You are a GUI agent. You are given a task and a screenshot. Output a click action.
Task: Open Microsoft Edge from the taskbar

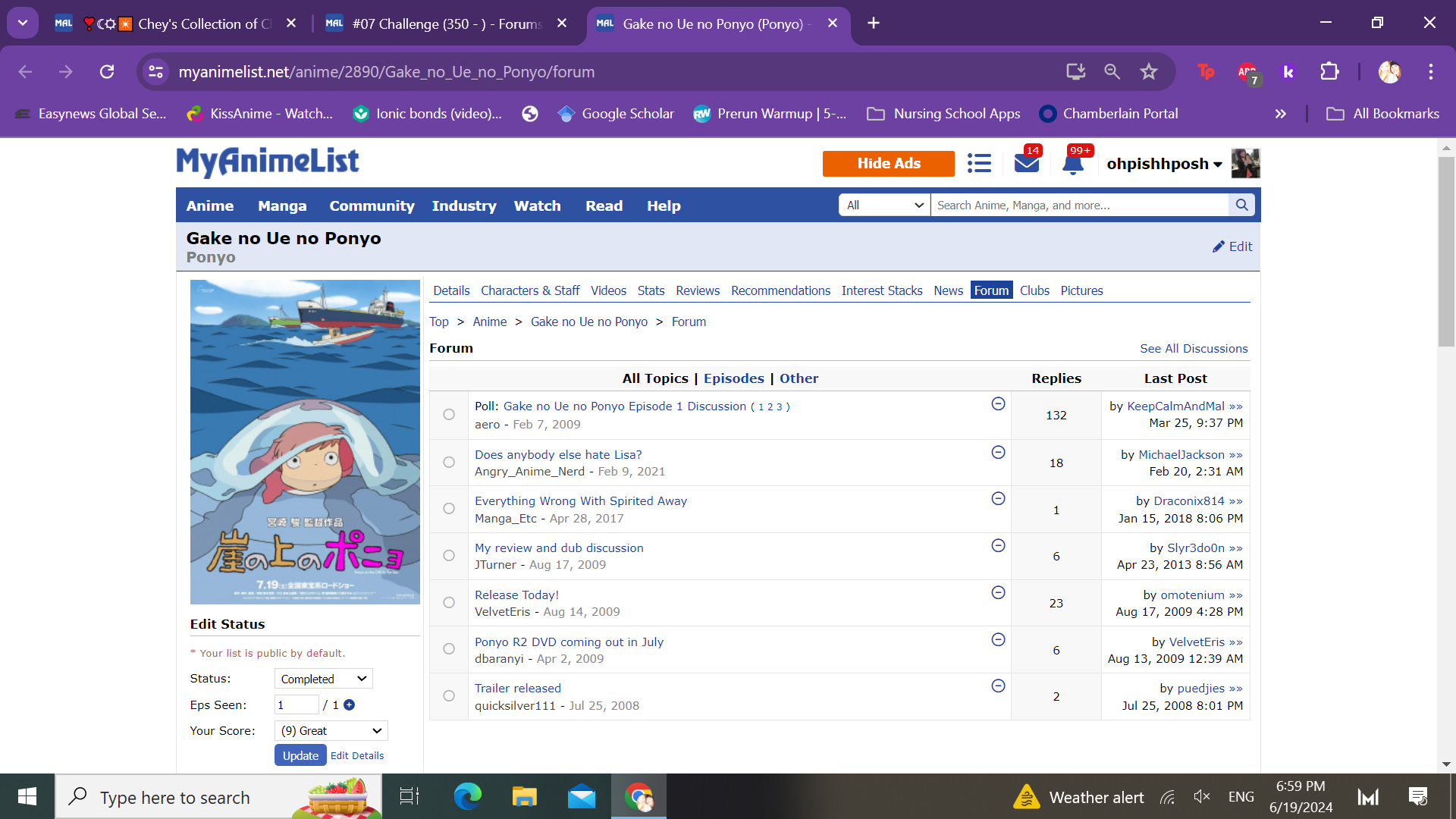pyautogui.click(x=467, y=797)
